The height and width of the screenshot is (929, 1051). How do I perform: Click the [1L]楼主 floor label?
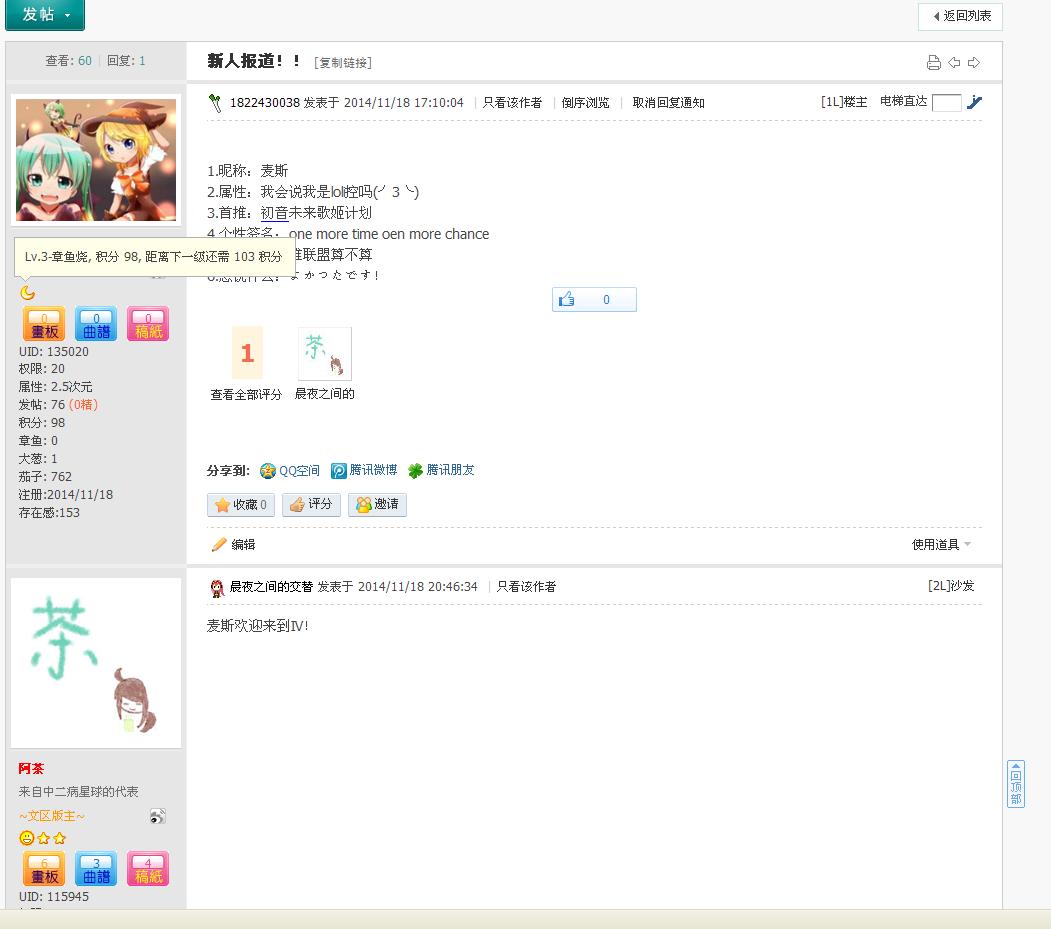pyautogui.click(x=844, y=102)
